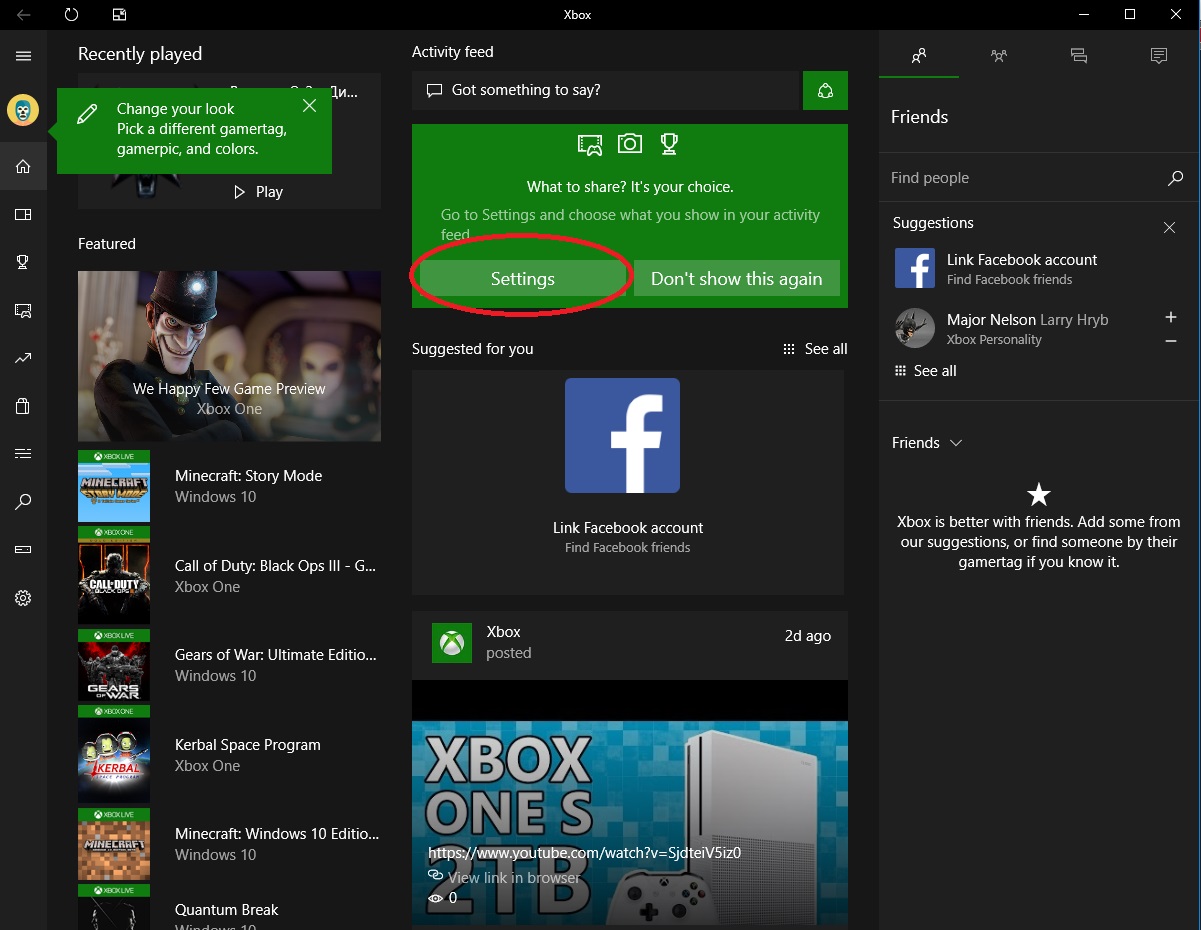Click the picture-in-picture window icon in the title bar

[119, 14]
